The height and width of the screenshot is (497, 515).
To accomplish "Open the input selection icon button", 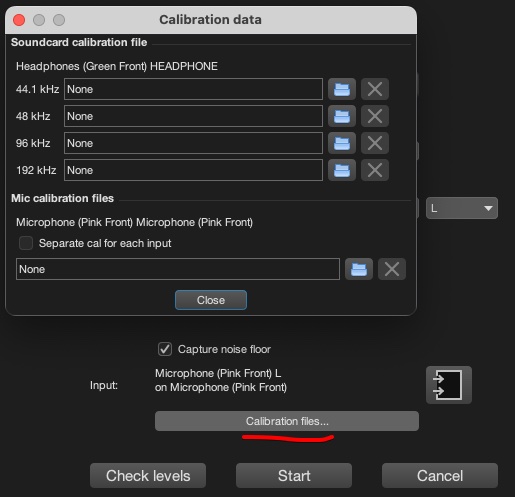I will pyautogui.click(x=449, y=385).
